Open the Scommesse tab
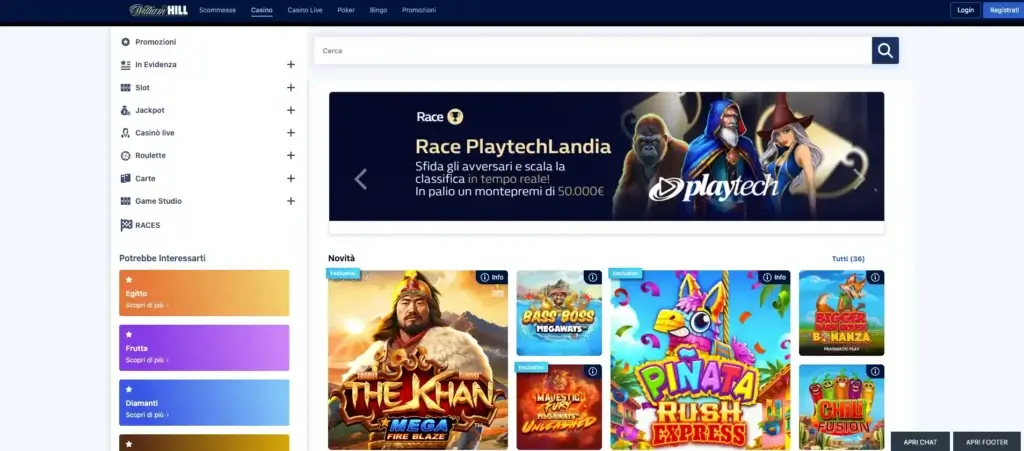The image size is (1024, 451). [x=217, y=10]
